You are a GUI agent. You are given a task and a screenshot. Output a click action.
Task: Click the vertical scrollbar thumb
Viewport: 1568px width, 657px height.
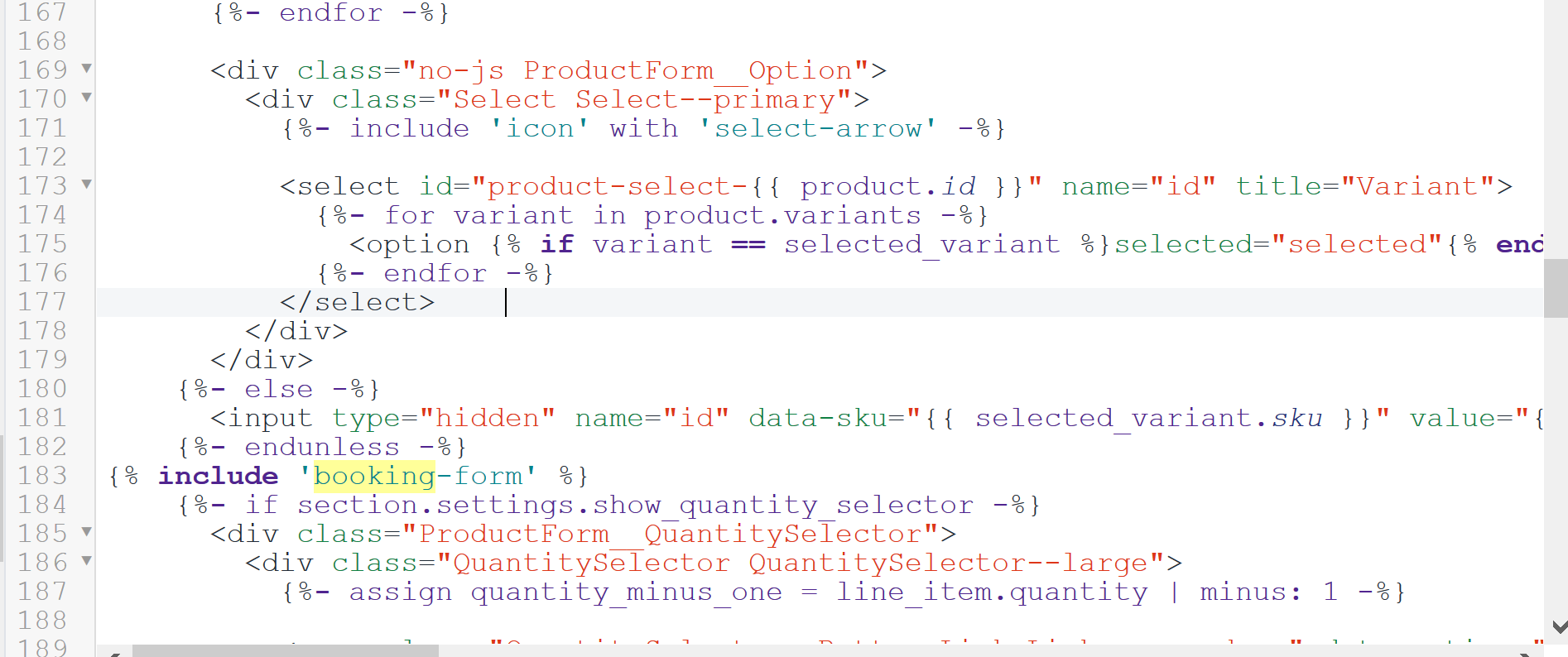click(x=1555, y=287)
